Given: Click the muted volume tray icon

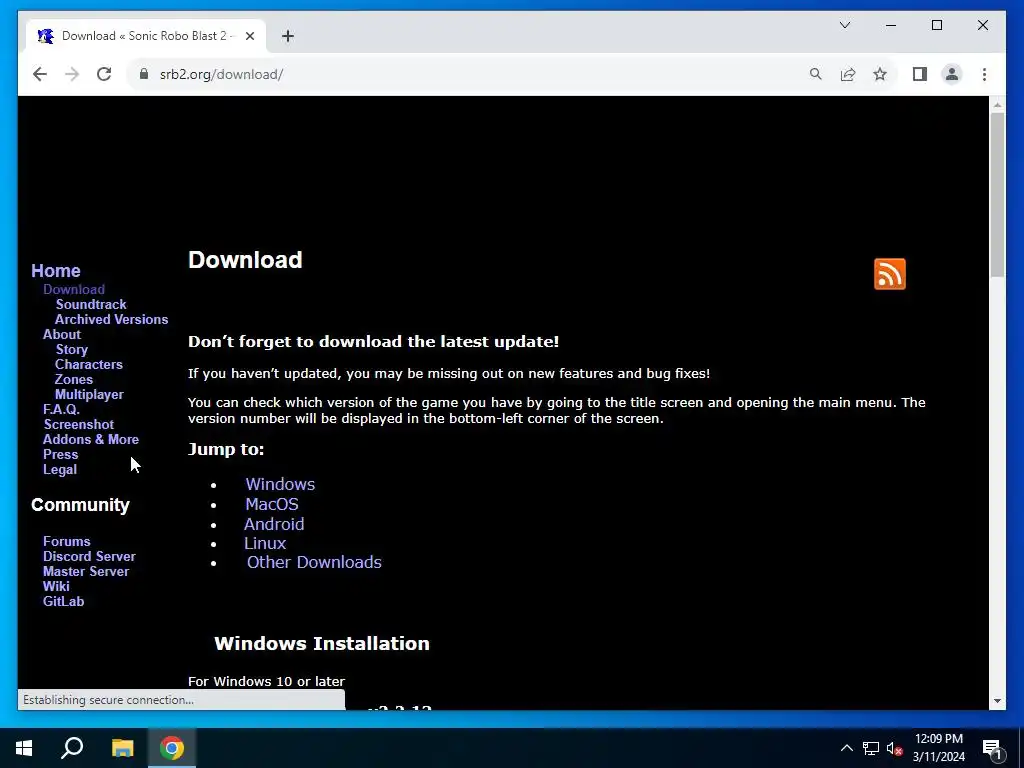Looking at the screenshot, I should [x=895, y=748].
